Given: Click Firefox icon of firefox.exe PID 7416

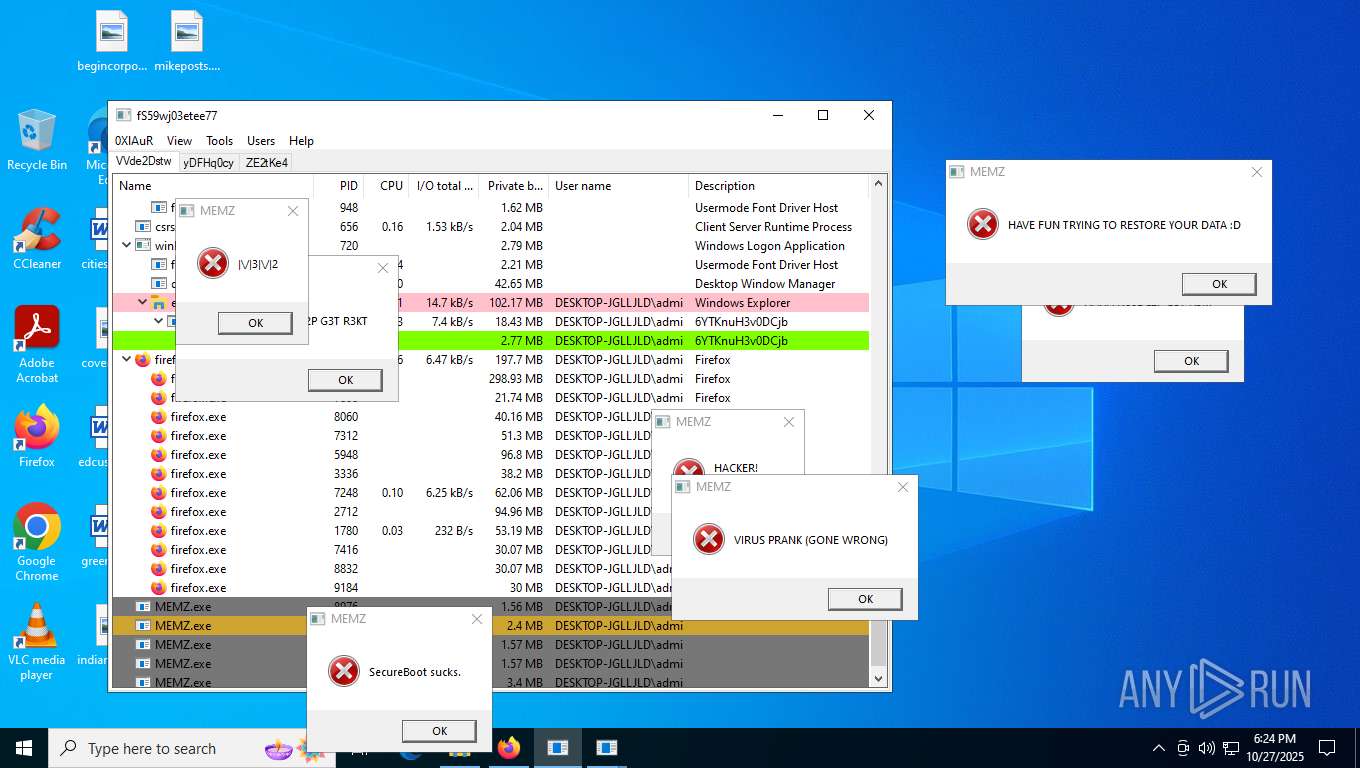Looking at the screenshot, I should coord(158,550).
